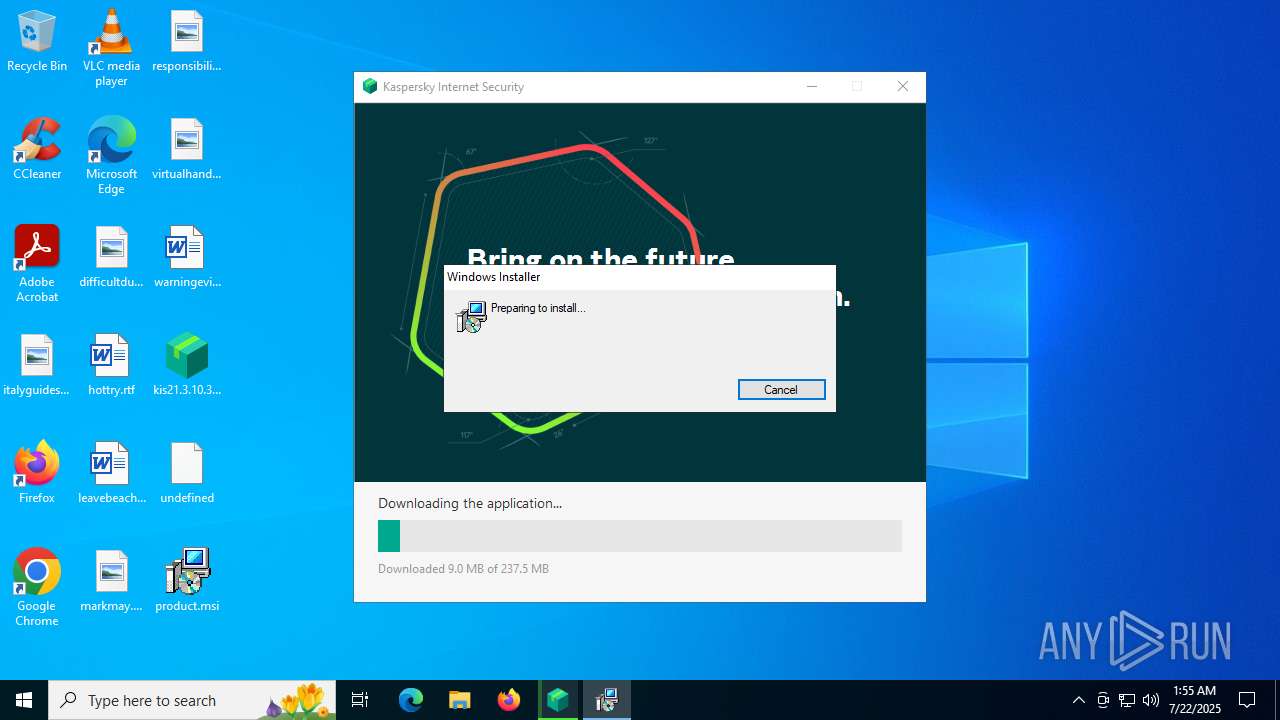Click the 'Downloading the application...' text
This screenshot has width=1280, height=720.
470,503
